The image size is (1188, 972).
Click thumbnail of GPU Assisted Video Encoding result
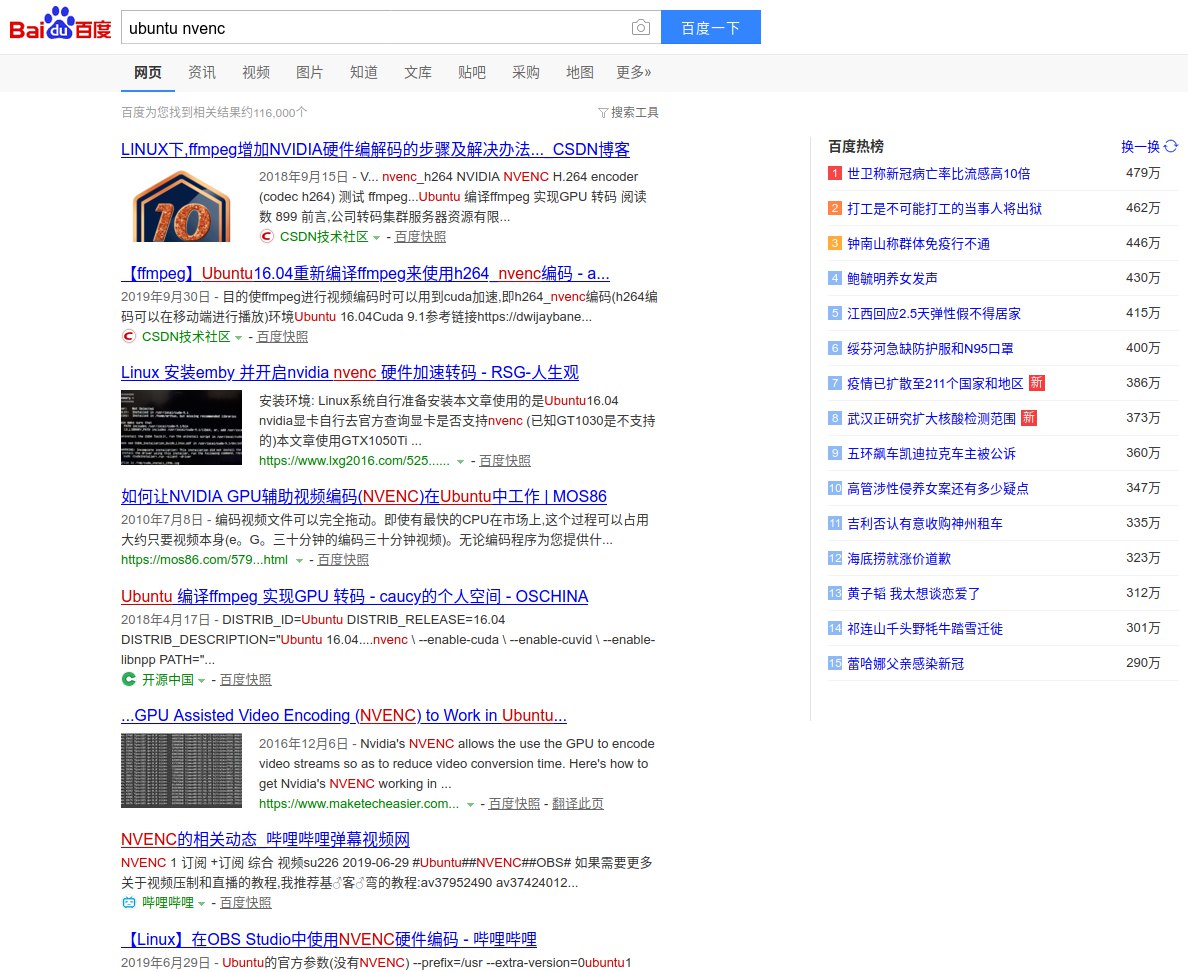coord(181,770)
